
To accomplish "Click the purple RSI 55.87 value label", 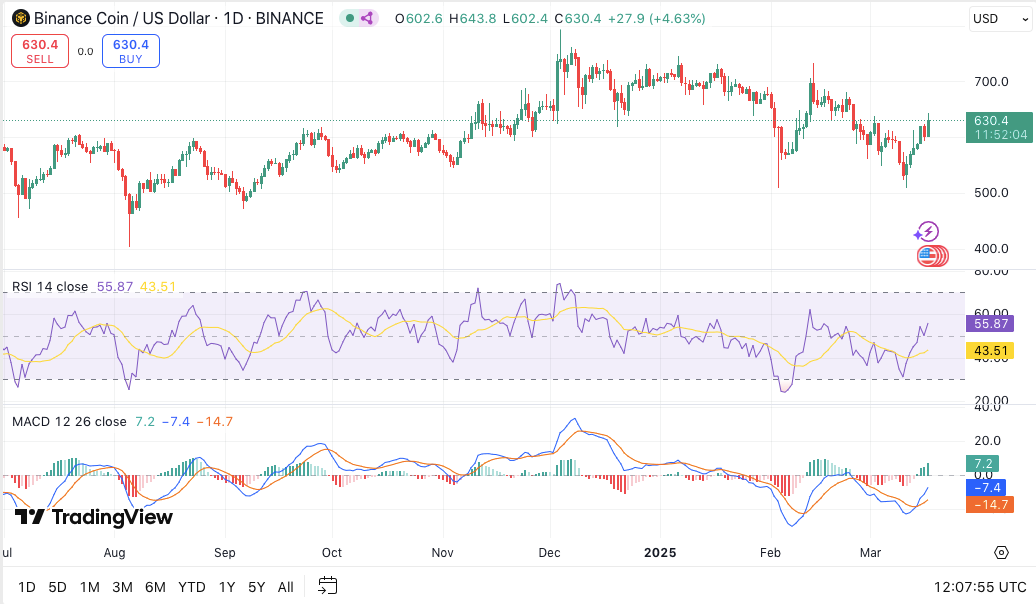I will coord(991,323).
